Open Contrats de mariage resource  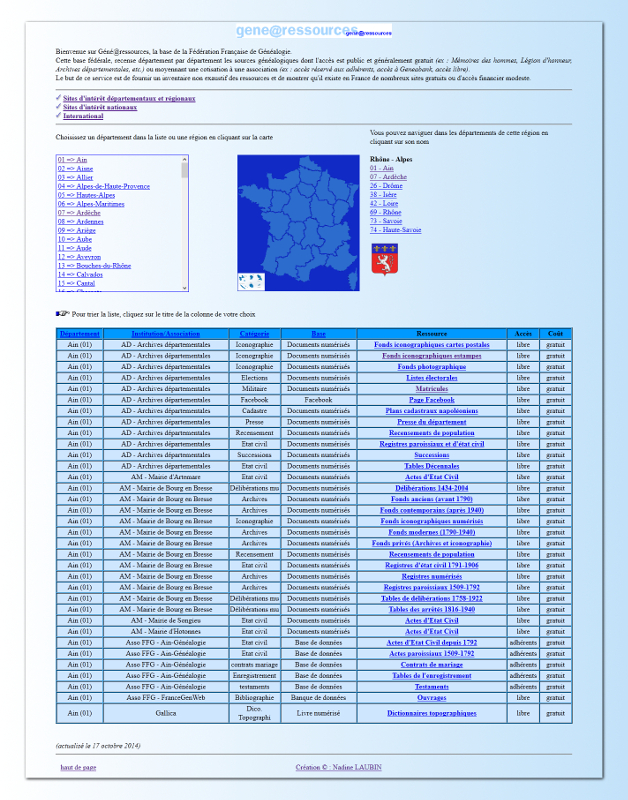(432, 665)
